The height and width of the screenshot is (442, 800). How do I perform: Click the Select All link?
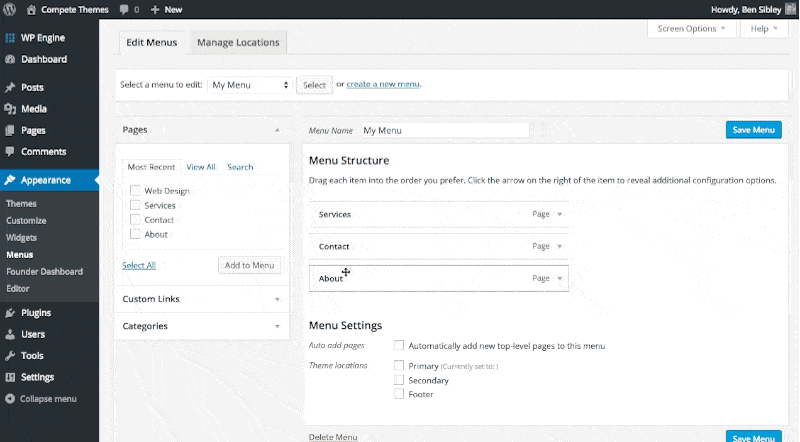(x=139, y=265)
